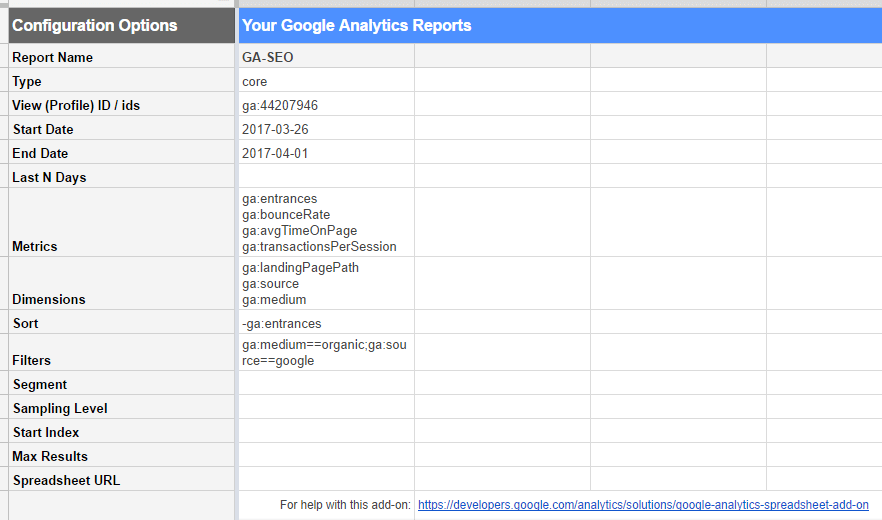Select the empty Last N Days value cell
The width and height of the screenshot is (882, 520).
tap(326, 177)
